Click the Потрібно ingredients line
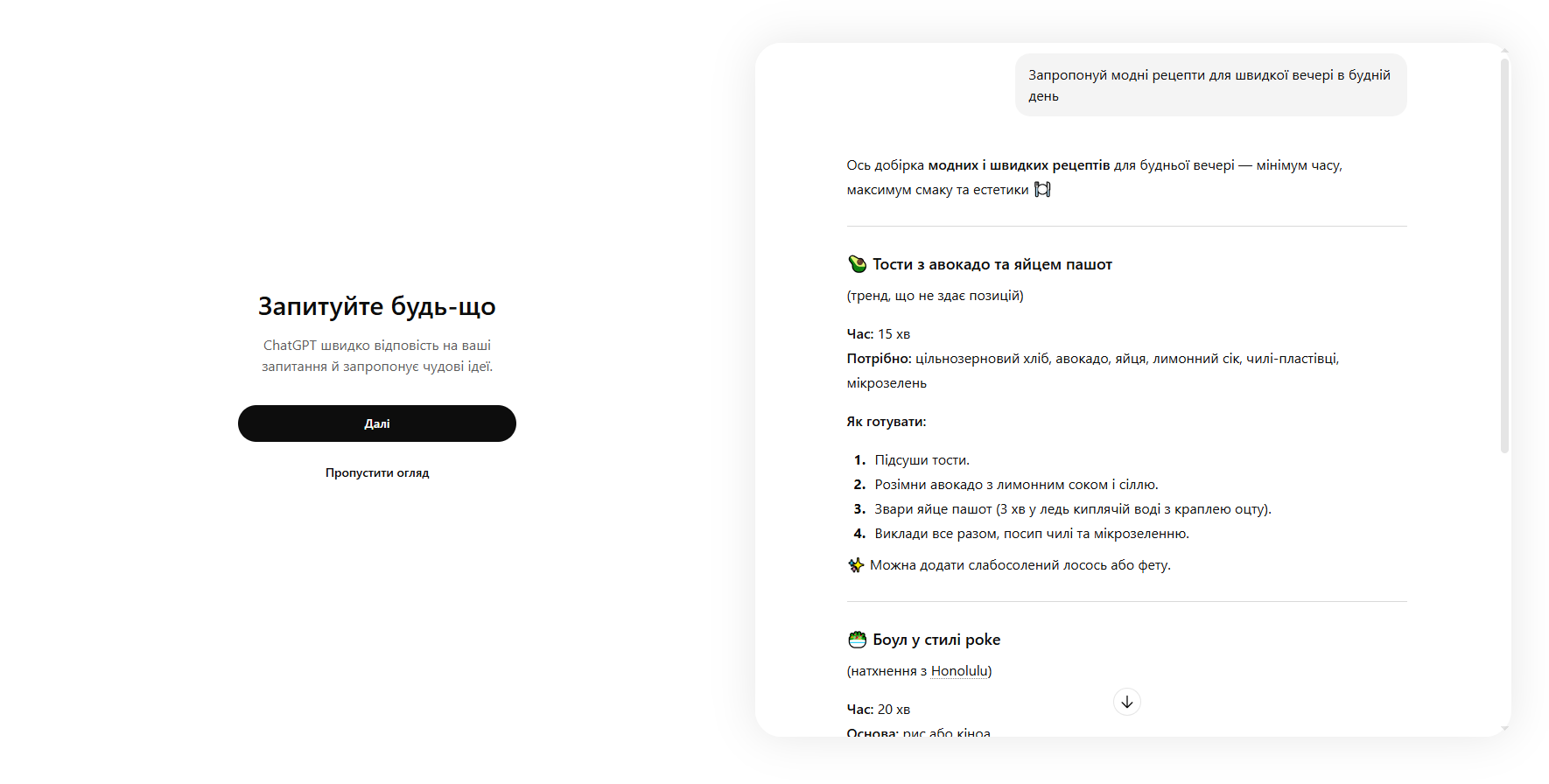The height and width of the screenshot is (784, 1549). (1092, 359)
